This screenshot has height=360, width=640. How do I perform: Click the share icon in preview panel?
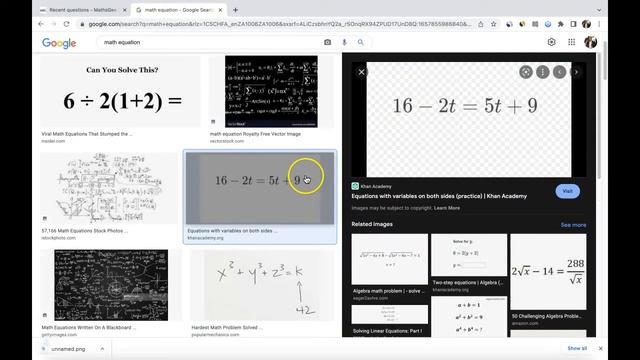pos(526,72)
